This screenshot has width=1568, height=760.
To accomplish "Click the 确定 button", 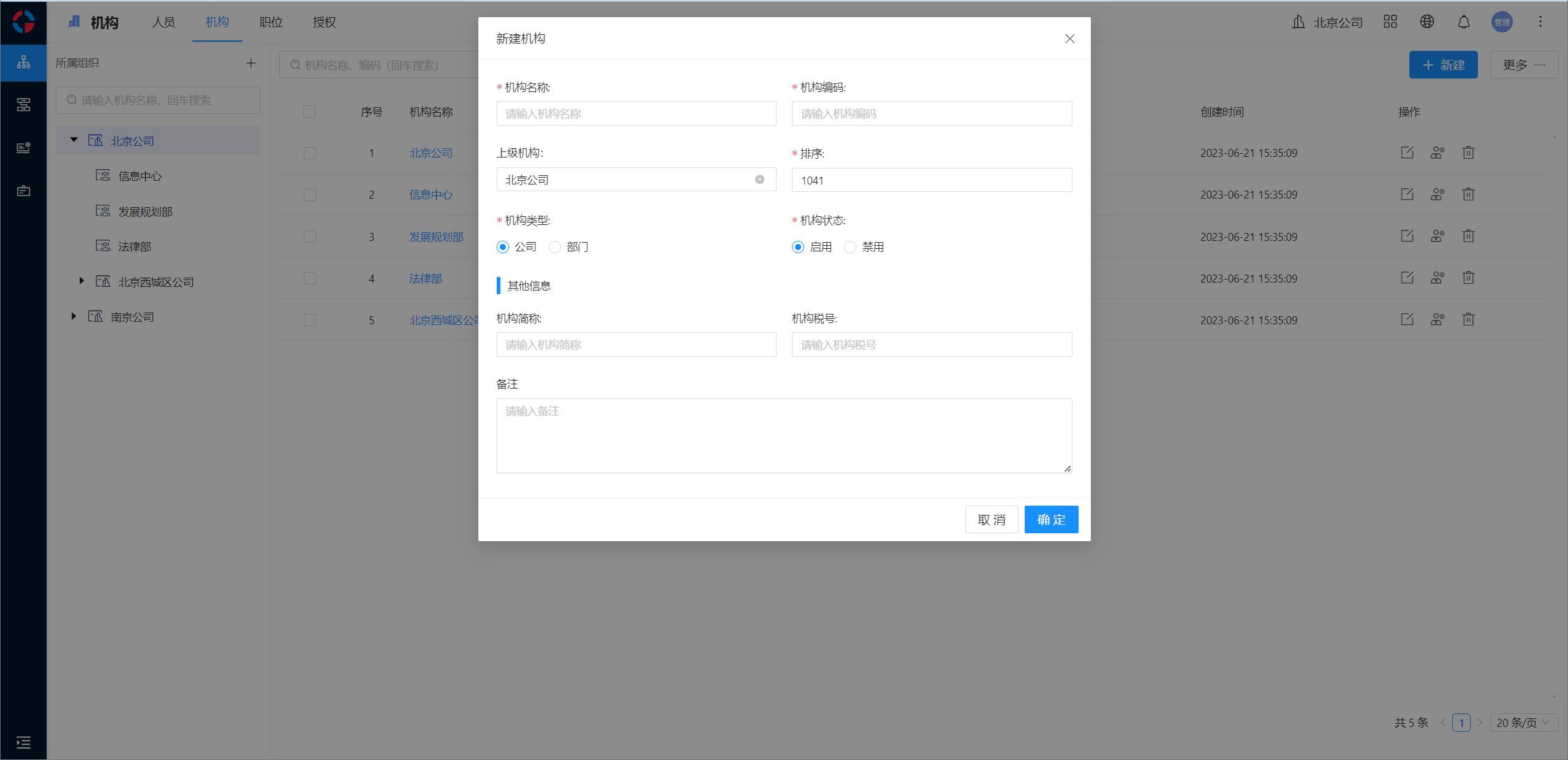I will (x=1051, y=520).
